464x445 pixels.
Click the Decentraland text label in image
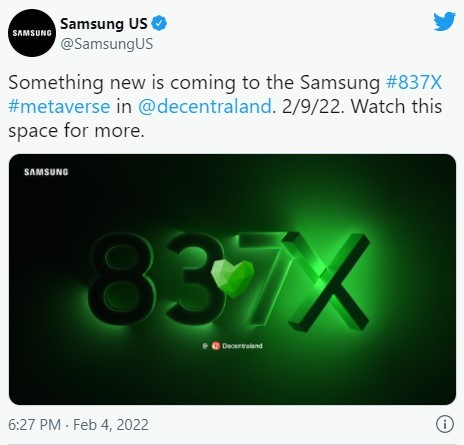(x=242, y=346)
